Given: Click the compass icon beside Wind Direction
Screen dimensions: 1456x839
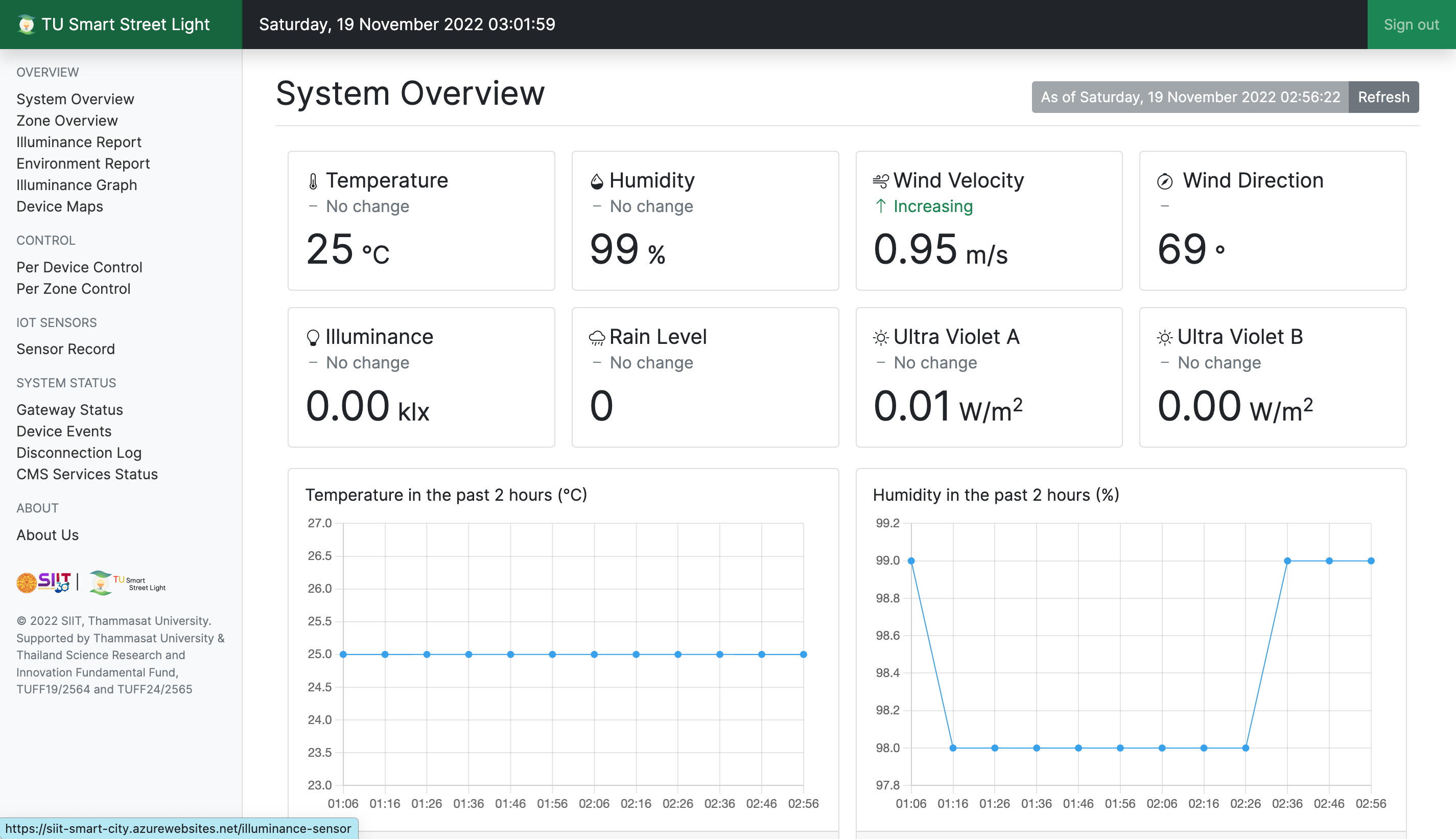Looking at the screenshot, I should (1165, 181).
